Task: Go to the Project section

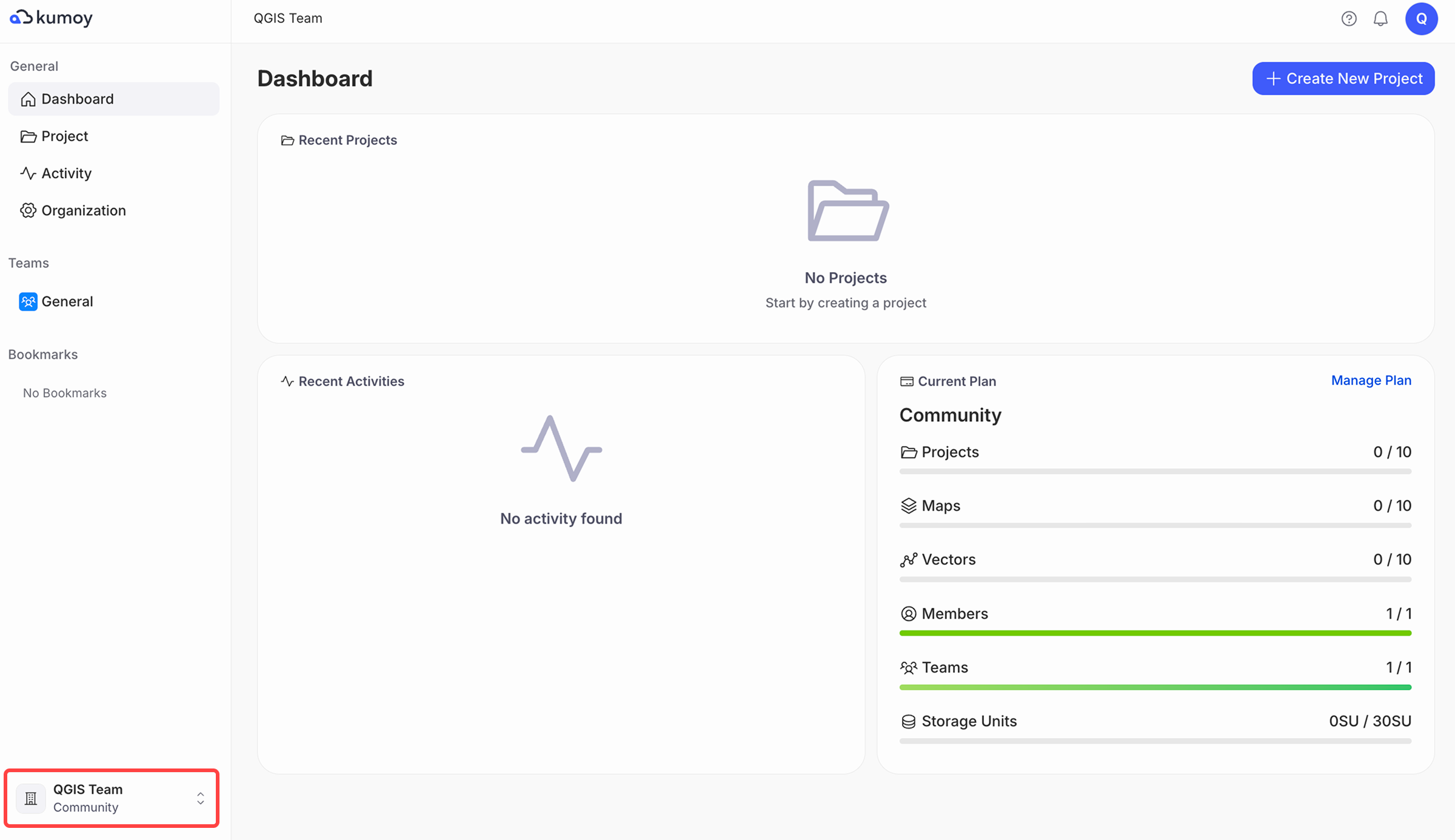Action: click(64, 136)
